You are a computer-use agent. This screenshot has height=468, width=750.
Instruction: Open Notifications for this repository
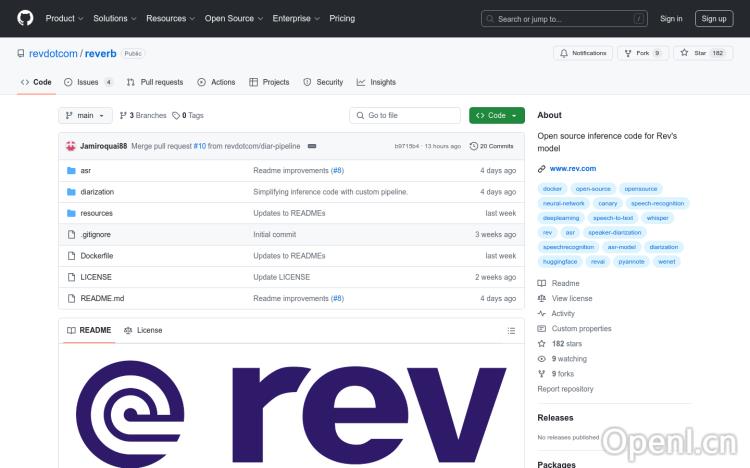[583, 53]
